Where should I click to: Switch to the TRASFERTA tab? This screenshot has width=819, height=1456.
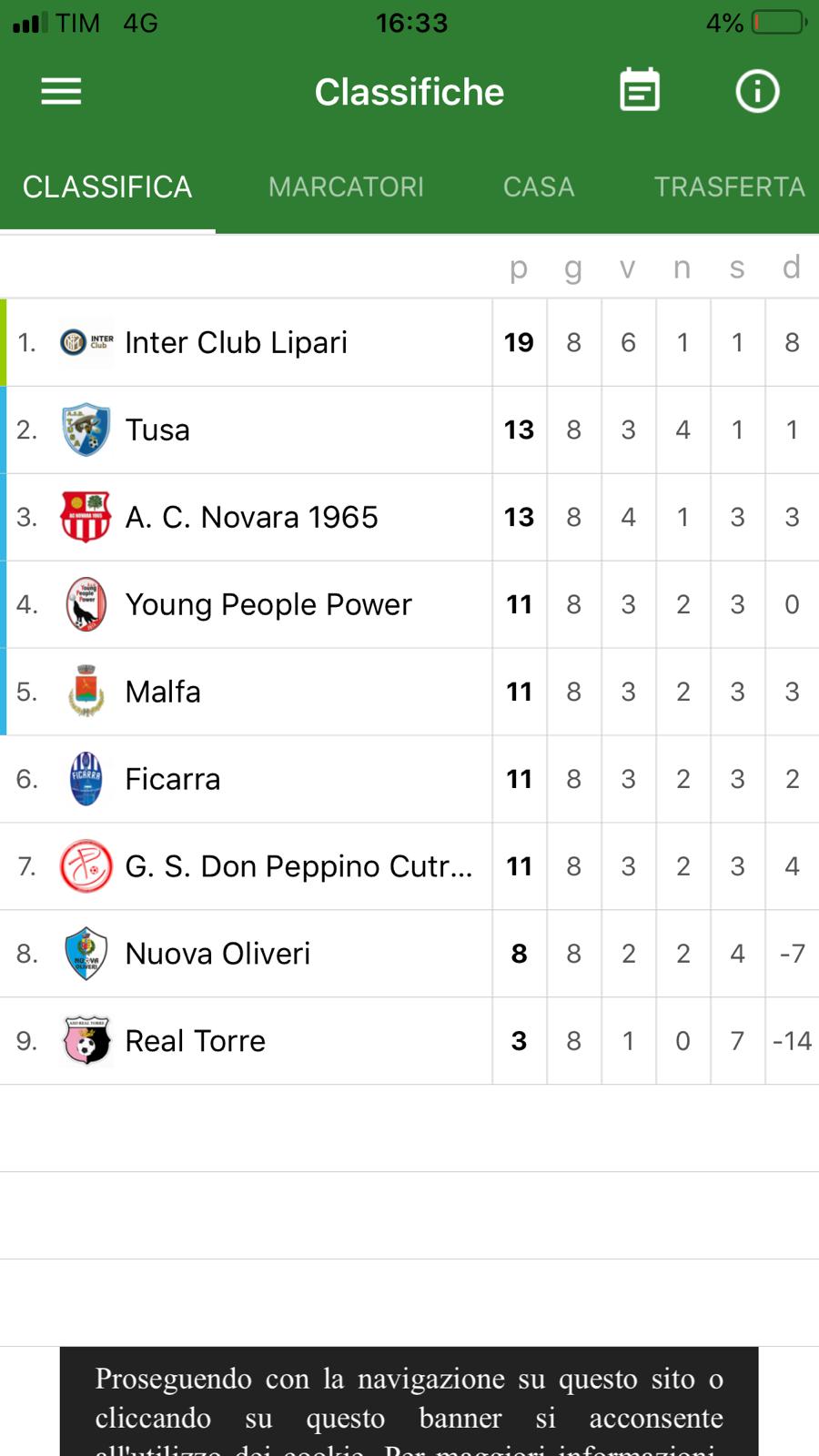(729, 187)
